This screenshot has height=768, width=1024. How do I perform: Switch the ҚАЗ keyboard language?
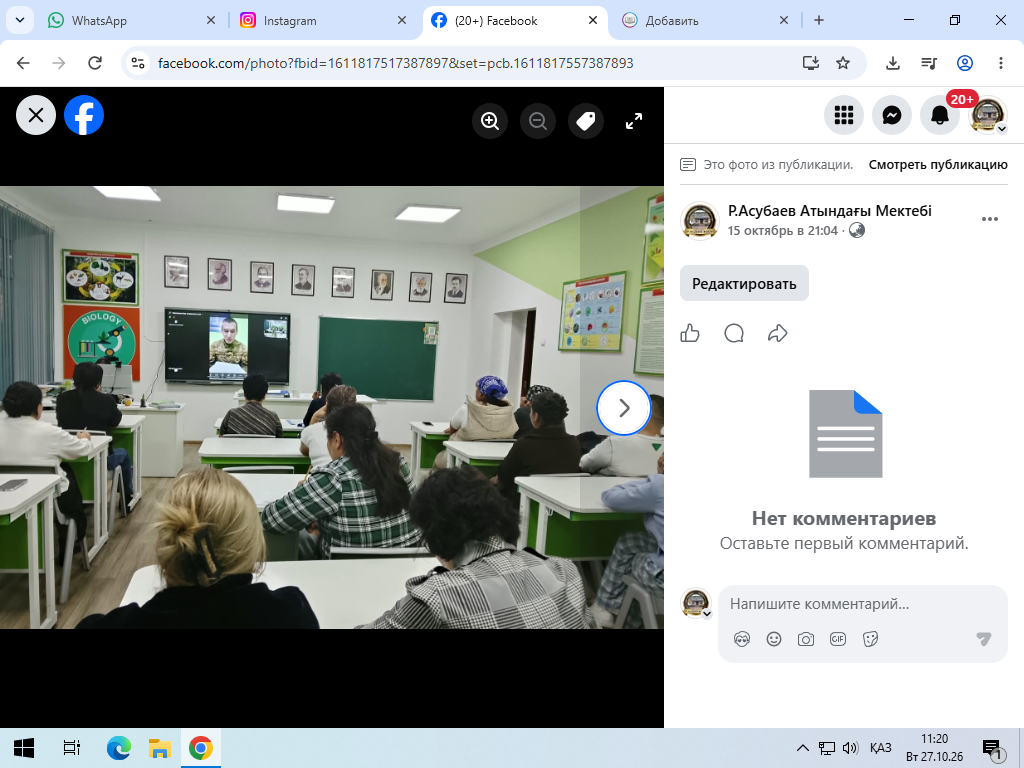click(880, 748)
